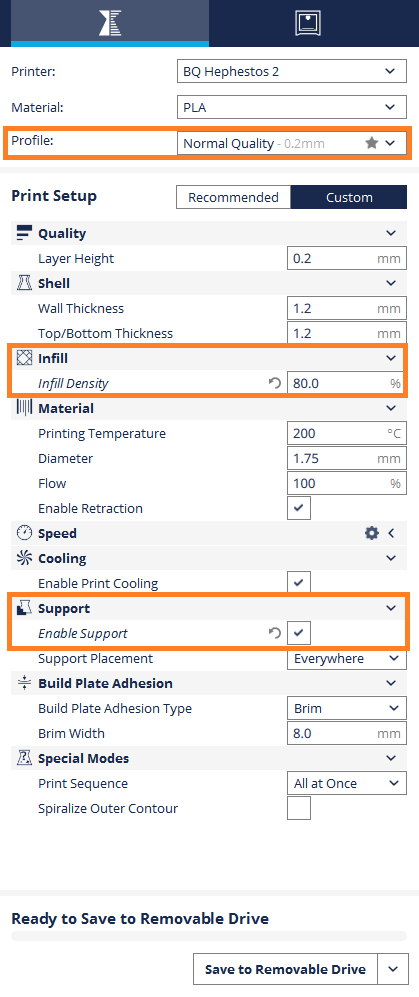Open the Support Placement Everywhere dropdown
The width and height of the screenshot is (419, 997).
(347, 659)
